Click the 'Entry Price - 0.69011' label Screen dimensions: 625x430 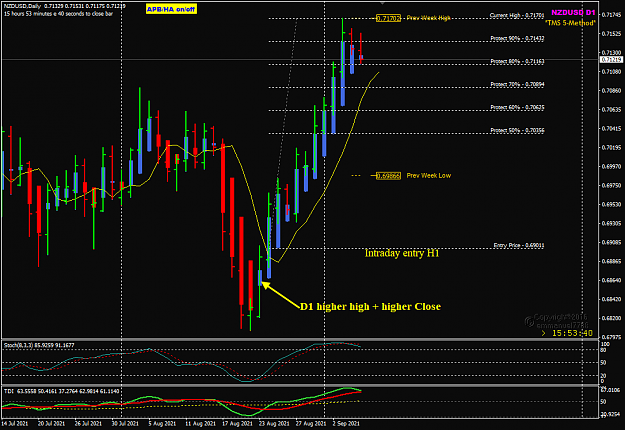pyautogui.click(x=519, y=245)
